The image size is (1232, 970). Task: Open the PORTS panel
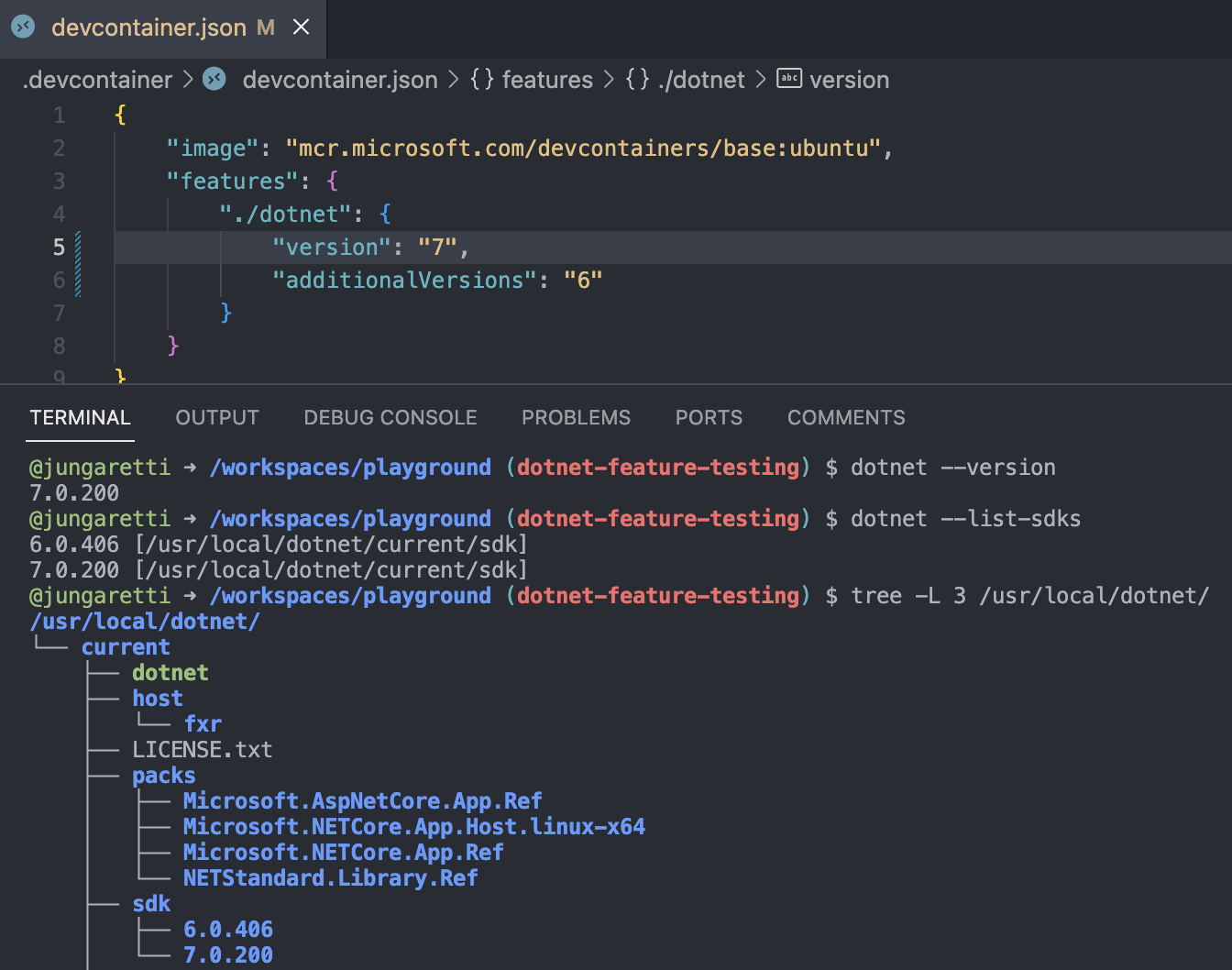709,417
